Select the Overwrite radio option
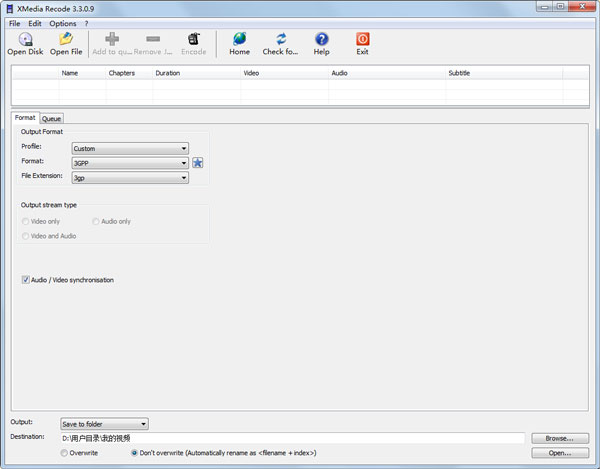Image resolution: width=600 pixels, height=469 pixels. pos(64,453)
